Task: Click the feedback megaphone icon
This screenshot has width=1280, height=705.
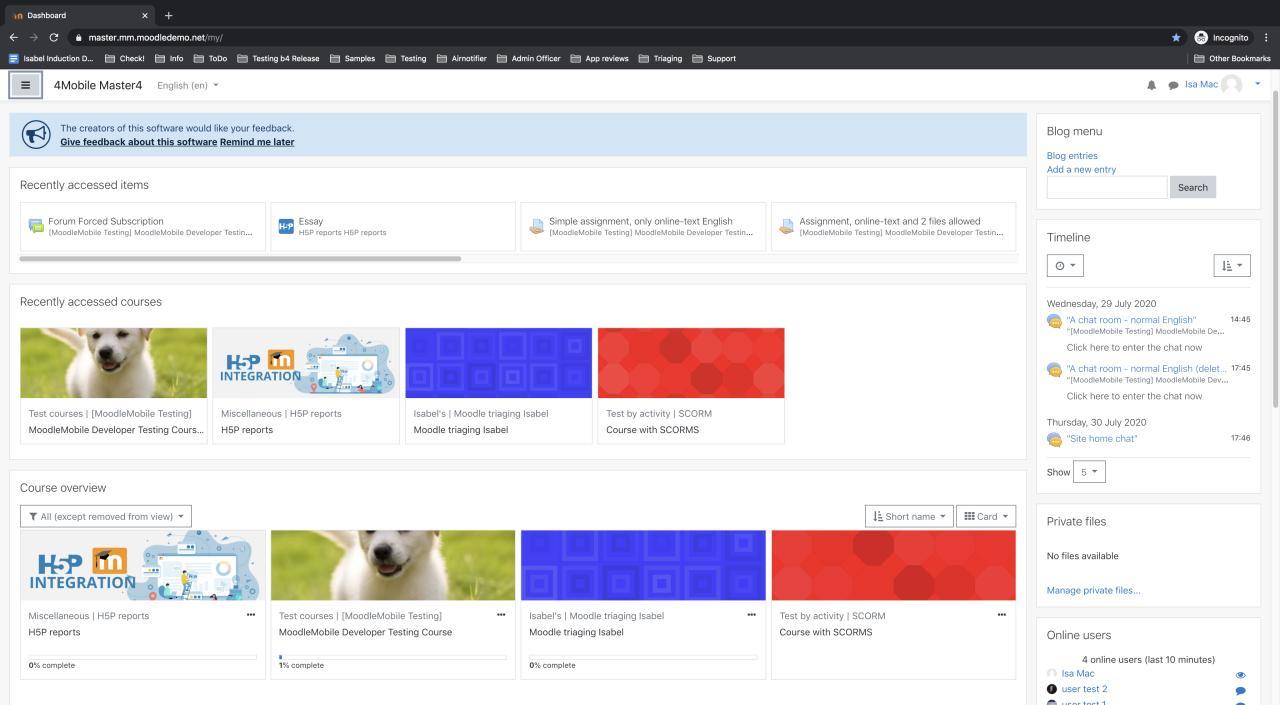Action: pos(36,134)
